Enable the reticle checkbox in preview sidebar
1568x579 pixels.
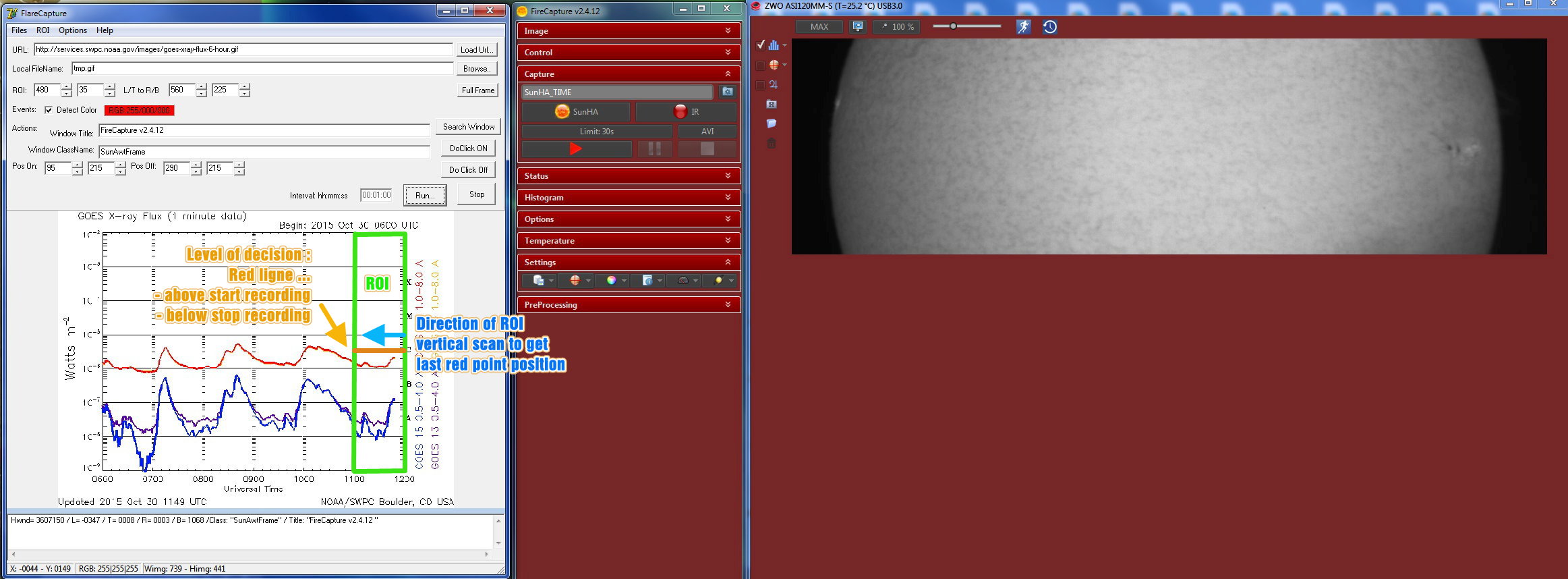click(760, 65)
